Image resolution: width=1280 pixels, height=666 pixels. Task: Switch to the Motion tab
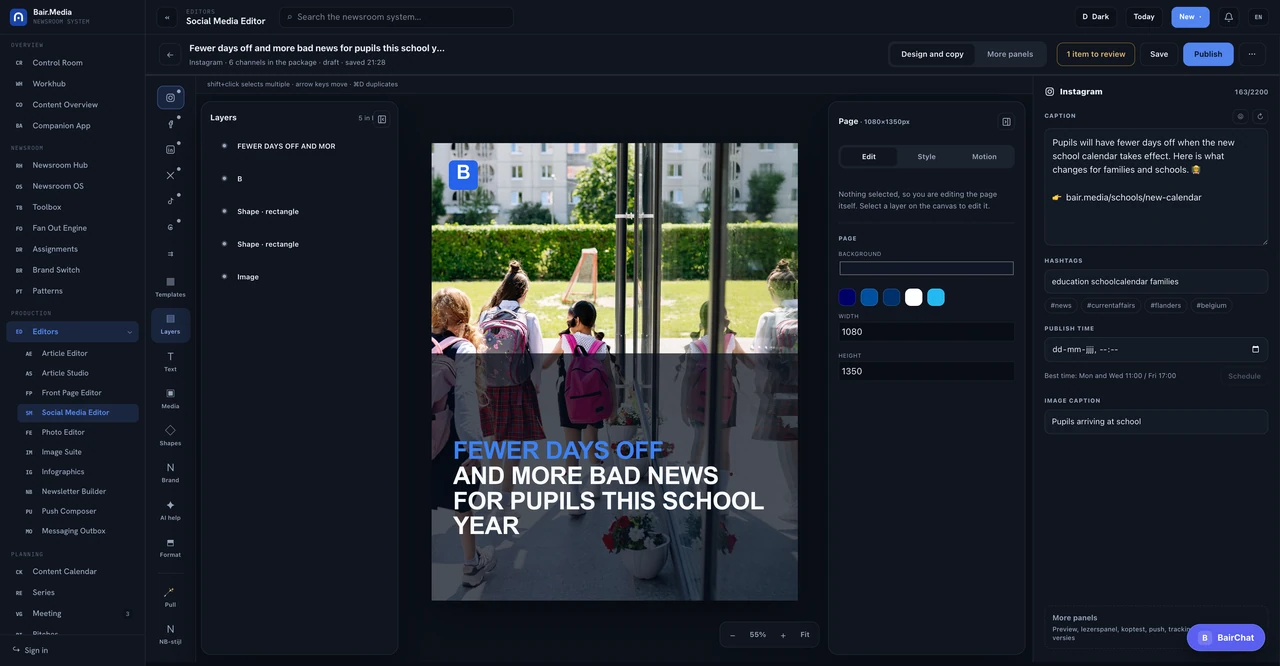coord(984,156)
